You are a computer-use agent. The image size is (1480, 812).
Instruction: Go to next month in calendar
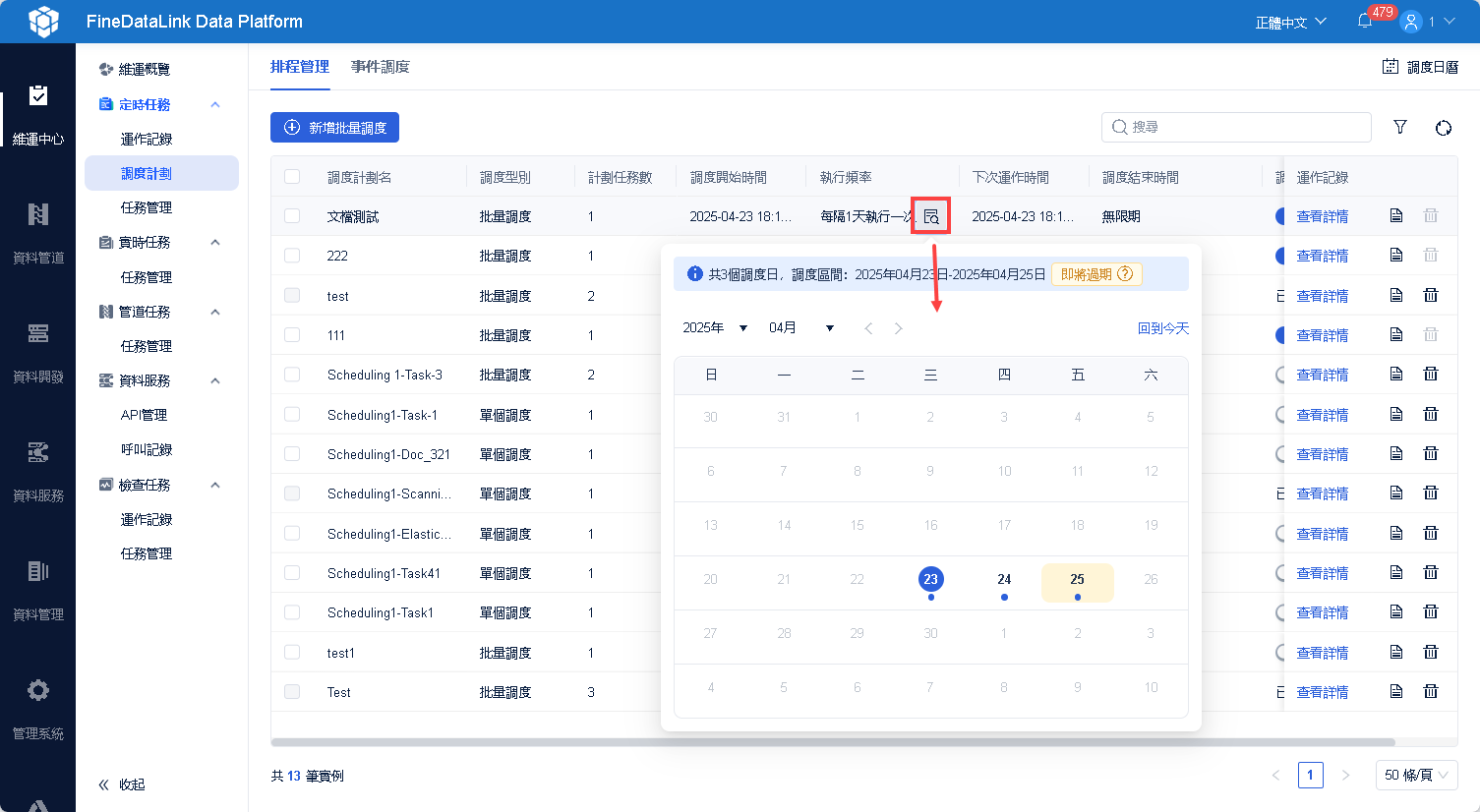click(898, 328)
